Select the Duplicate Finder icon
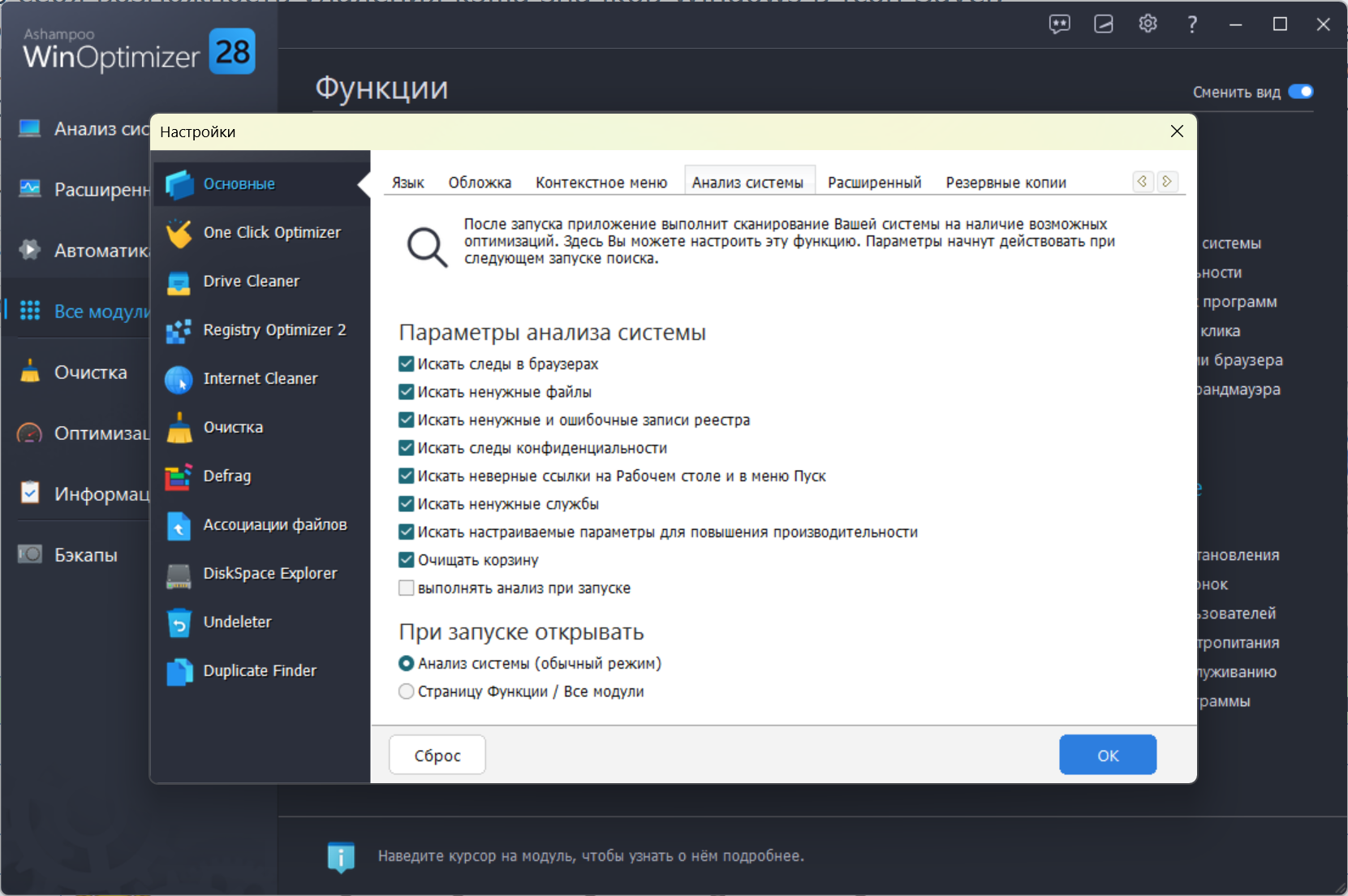Viewport: 1348px width, 896px height. click(x=179, y=671)
